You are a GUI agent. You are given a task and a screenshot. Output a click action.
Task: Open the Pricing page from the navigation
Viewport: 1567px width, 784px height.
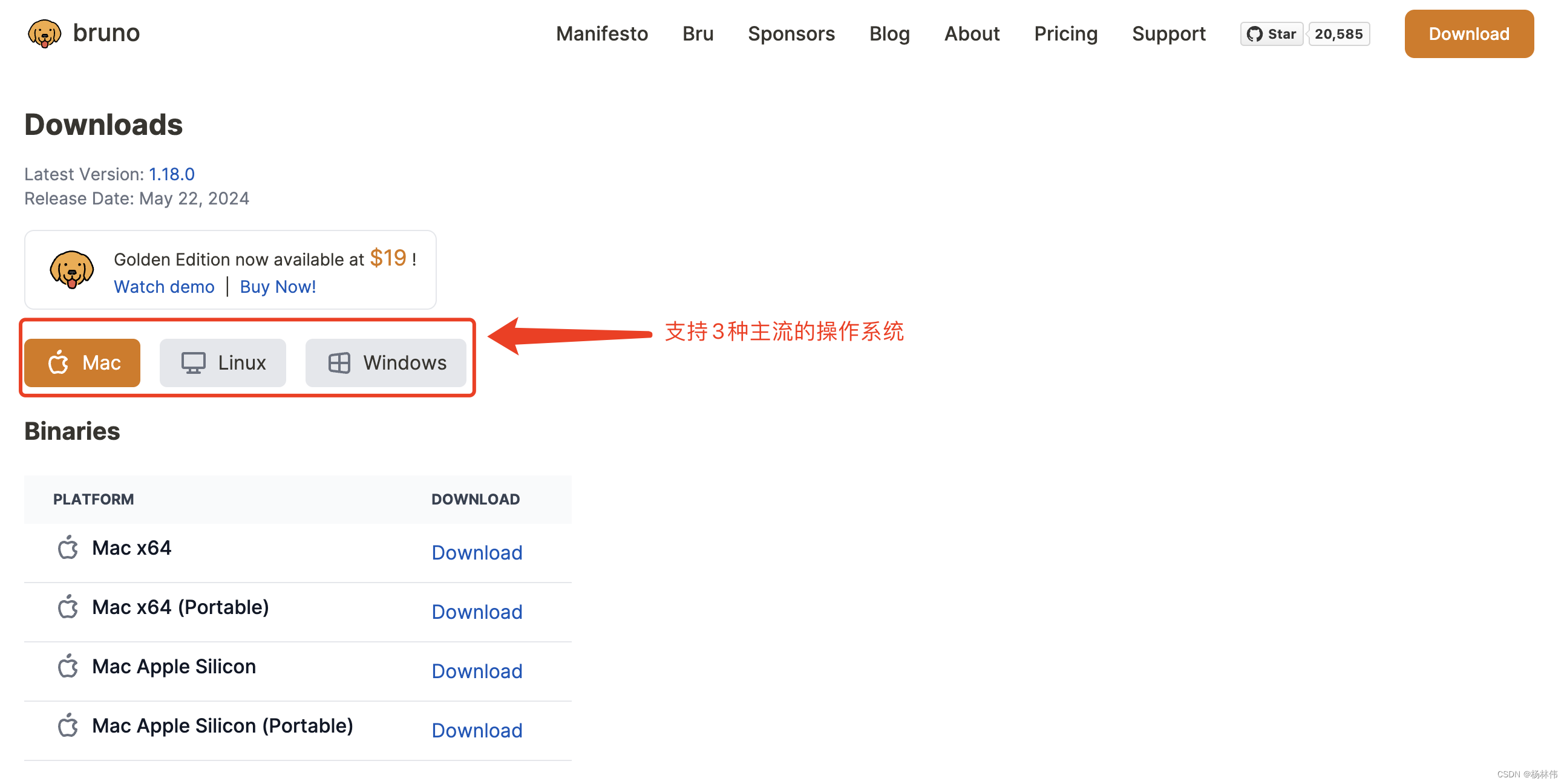(x=1065, y=34)
